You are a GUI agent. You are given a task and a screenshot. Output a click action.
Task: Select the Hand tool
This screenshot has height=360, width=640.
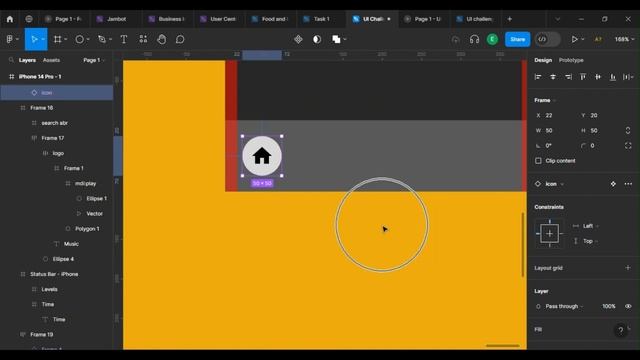click(162, 39)
